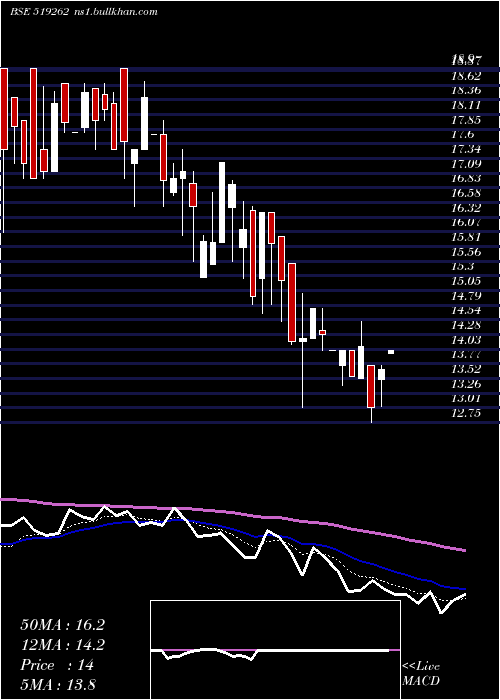This screenshot has width=500, height=700.
Task: Click the <<Live MACD label
Action: point(421,673)
